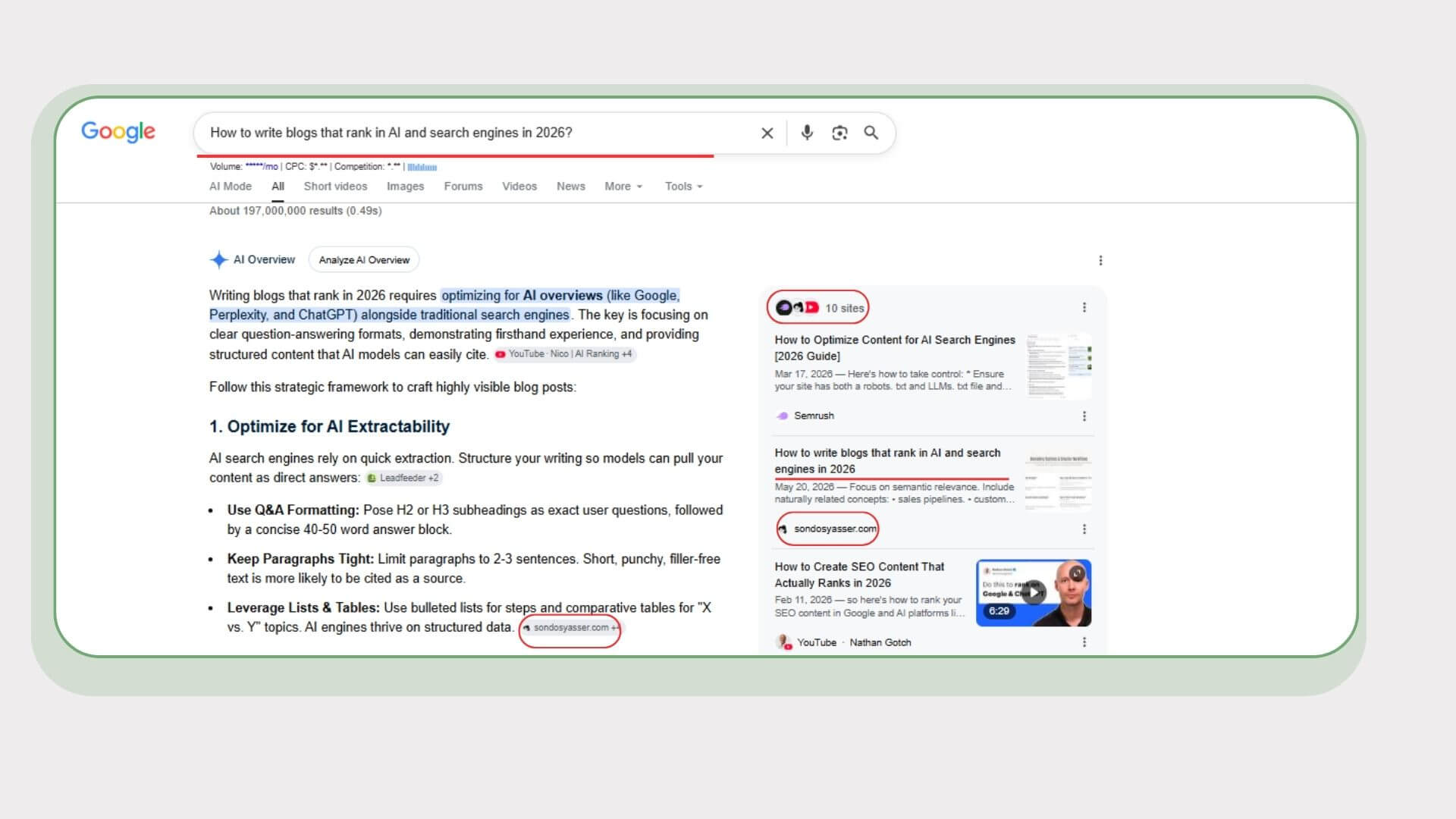Open three-dot menu beside YouTube Nathan Gotch
Viewport: 1456px width, 819px height.
[x=1084, y=643]
